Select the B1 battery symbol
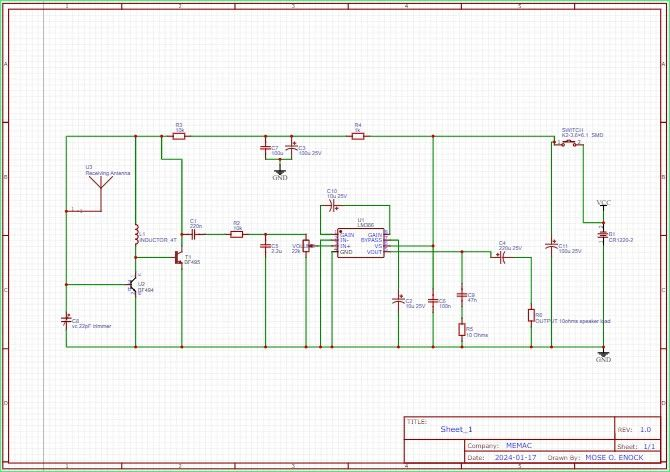670x472 pixels. tap(603, 235)
